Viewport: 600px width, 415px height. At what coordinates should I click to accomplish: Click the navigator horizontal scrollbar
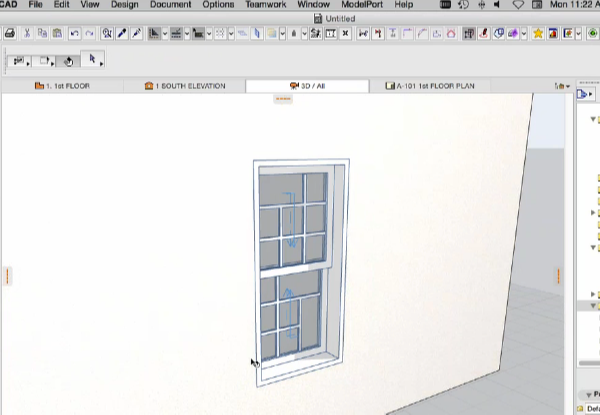pyautogui.click(x=589, y=363)
